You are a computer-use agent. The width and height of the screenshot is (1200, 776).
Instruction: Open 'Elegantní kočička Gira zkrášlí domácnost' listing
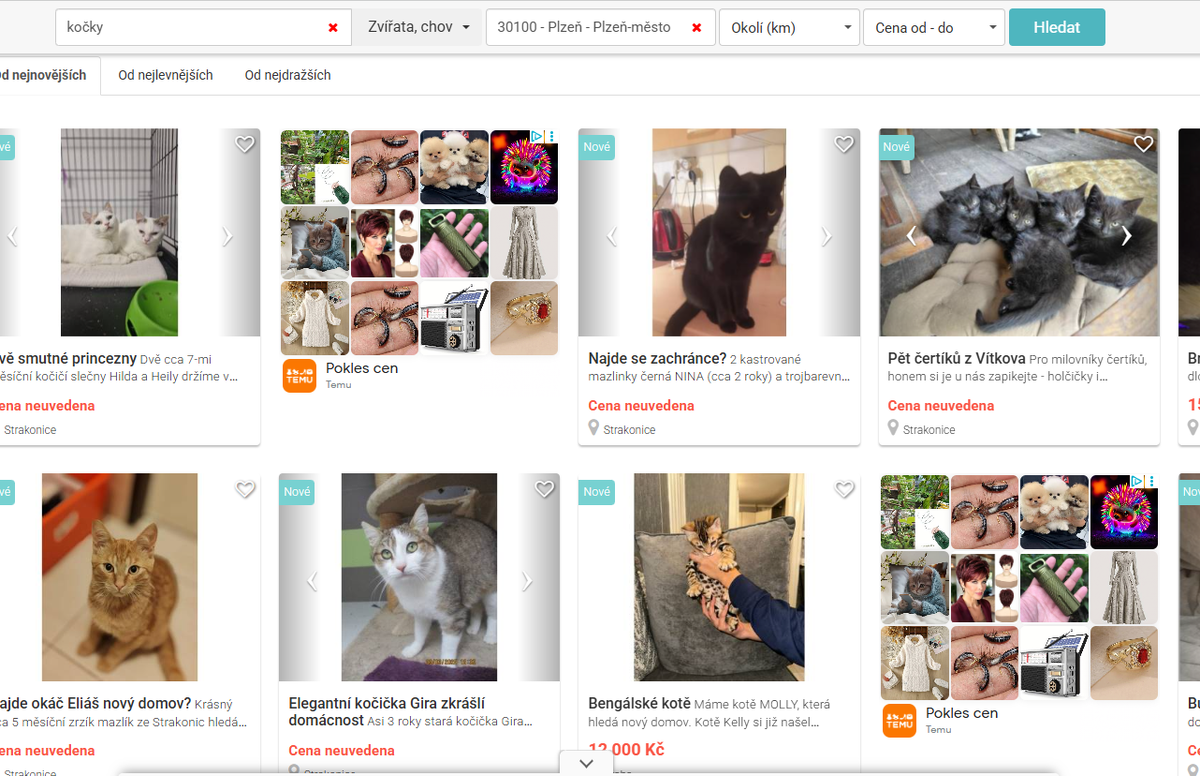pyautogui.click(x=387, y=711)
